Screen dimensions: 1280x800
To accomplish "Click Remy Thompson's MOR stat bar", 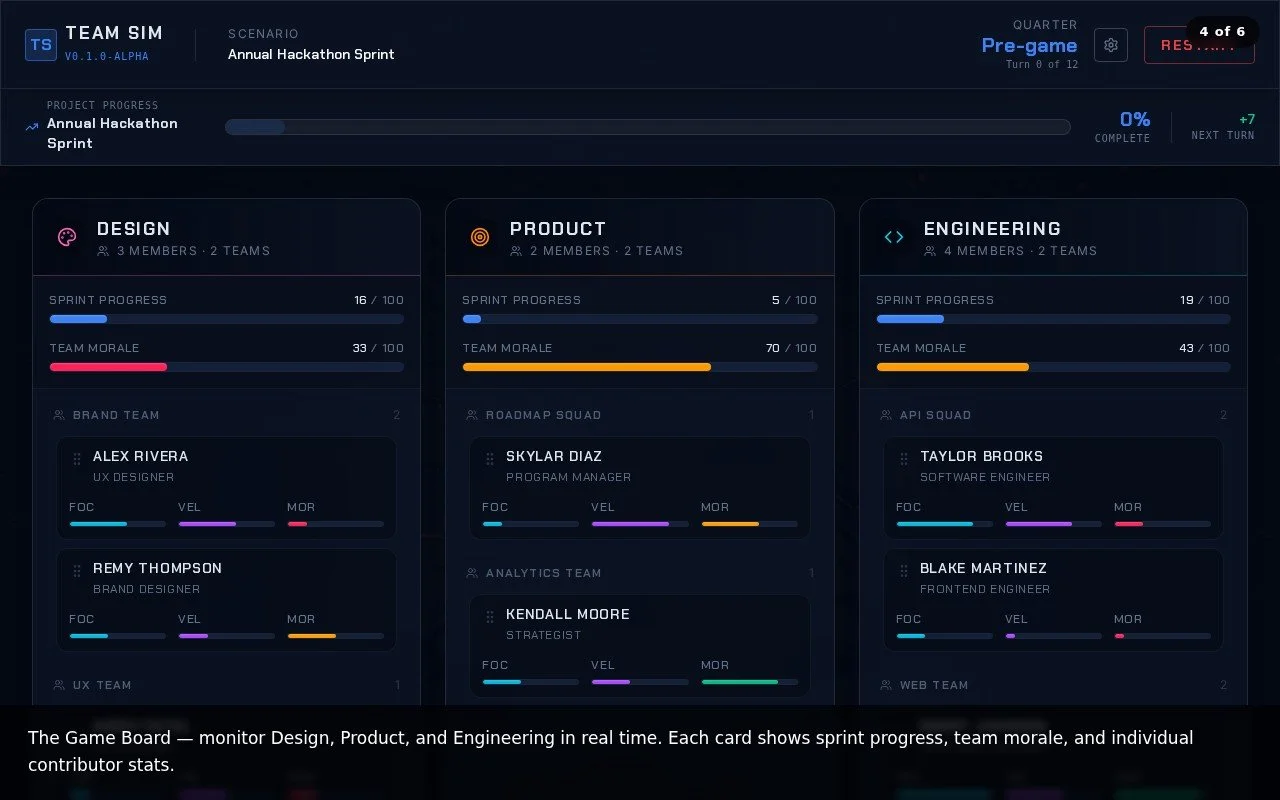I will (x=336, y=636).
